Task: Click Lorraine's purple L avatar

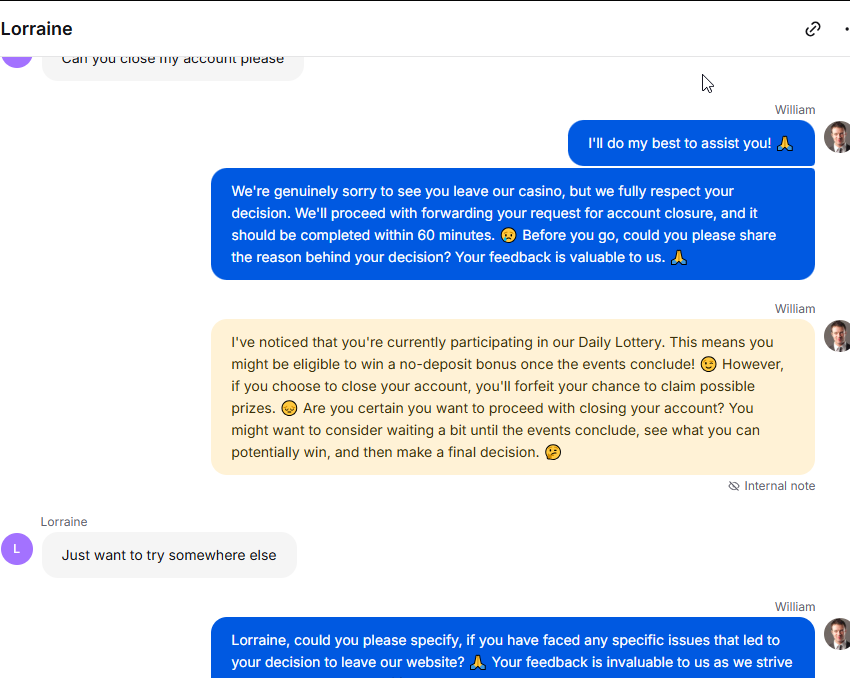Action: [x=17, y=548]
